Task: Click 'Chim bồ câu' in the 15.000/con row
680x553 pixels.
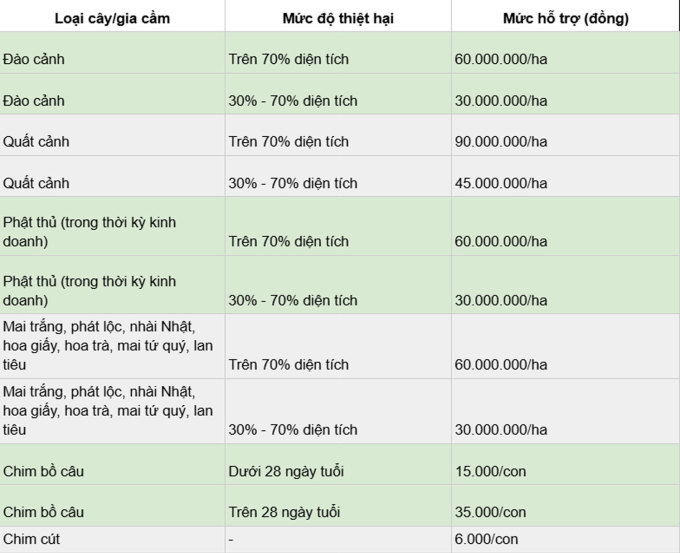Action: tap(42, 471)
